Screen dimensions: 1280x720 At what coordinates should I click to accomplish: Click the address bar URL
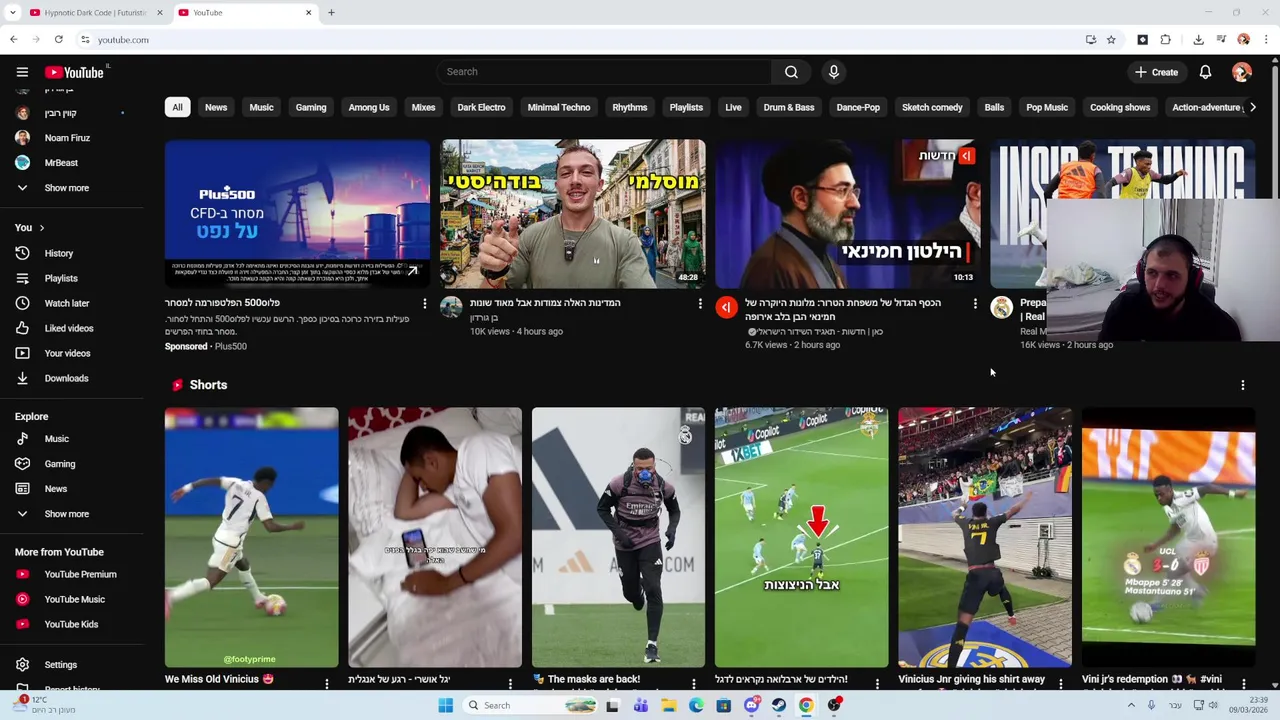pyautogui.click(x=123, y=40)
